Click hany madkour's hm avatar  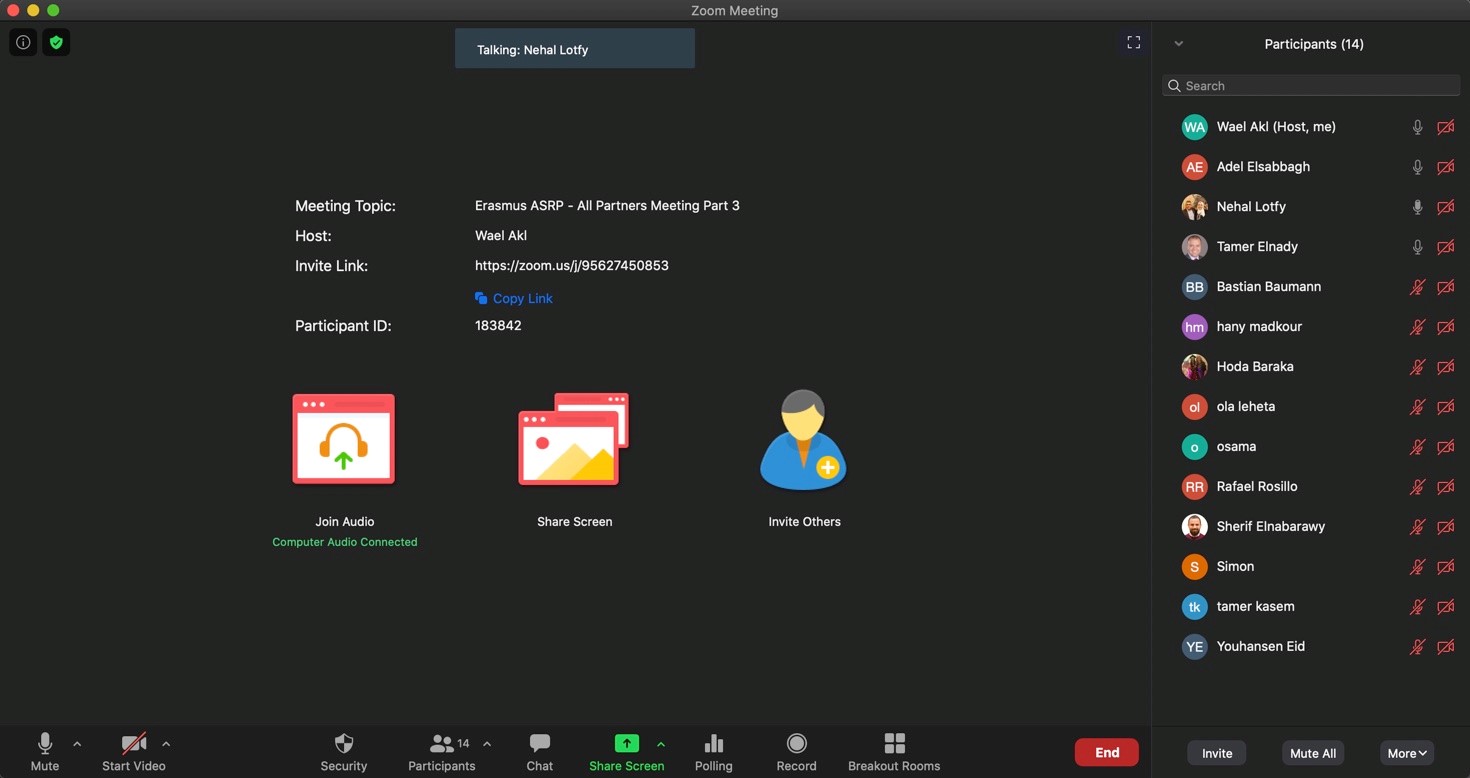(1194, 327)
